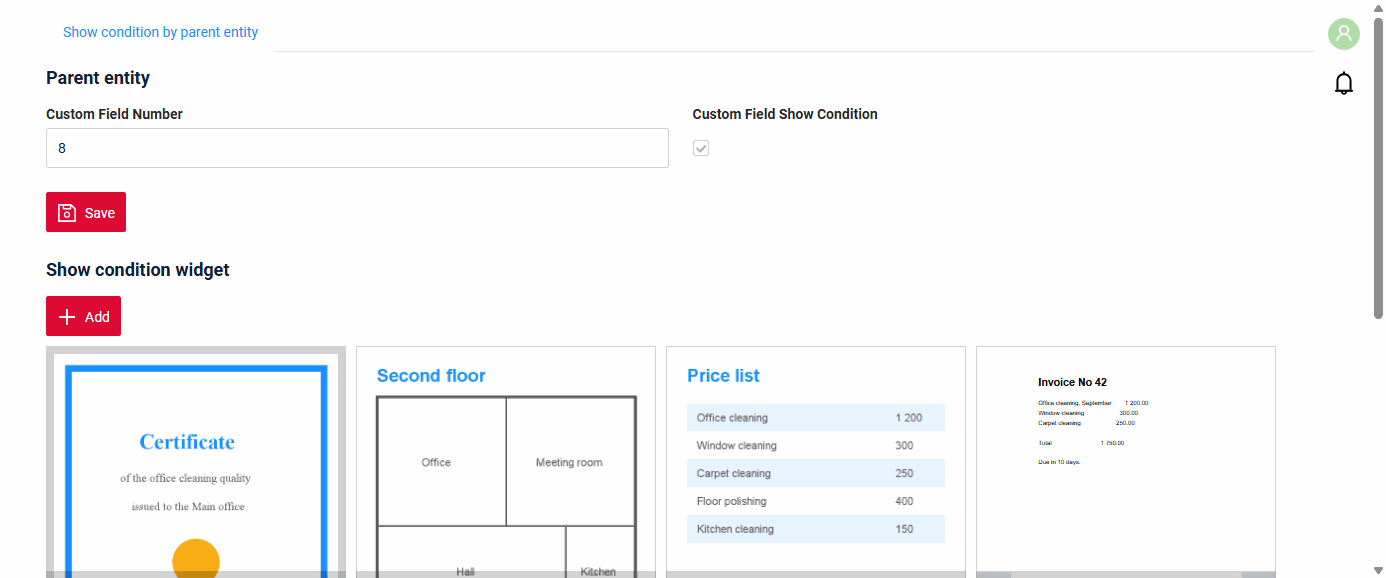Click the "Floor polishing" price row

click(816, 501)
